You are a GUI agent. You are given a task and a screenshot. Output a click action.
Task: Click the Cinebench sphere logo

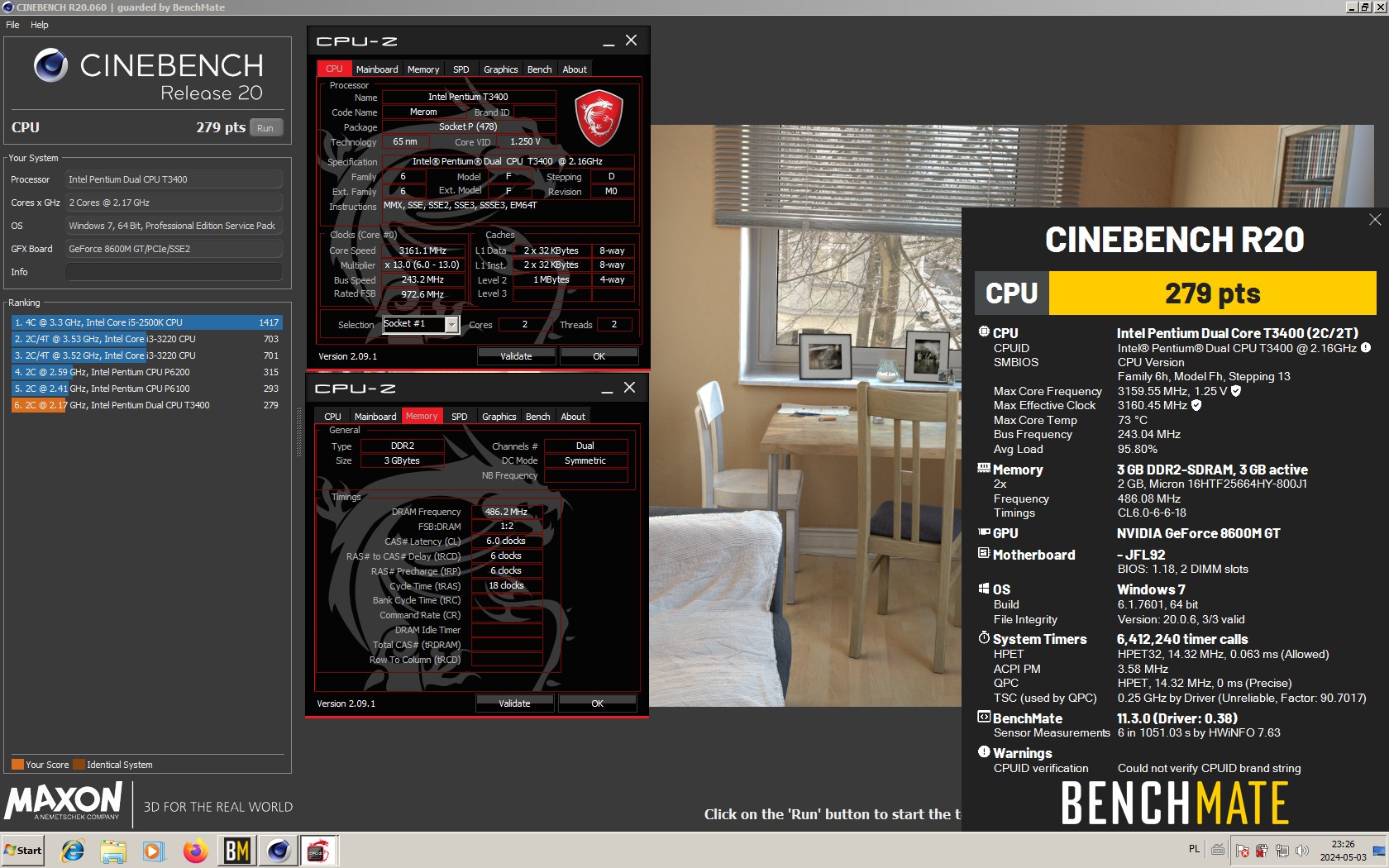pyautogui.click(x=51, y=65)
